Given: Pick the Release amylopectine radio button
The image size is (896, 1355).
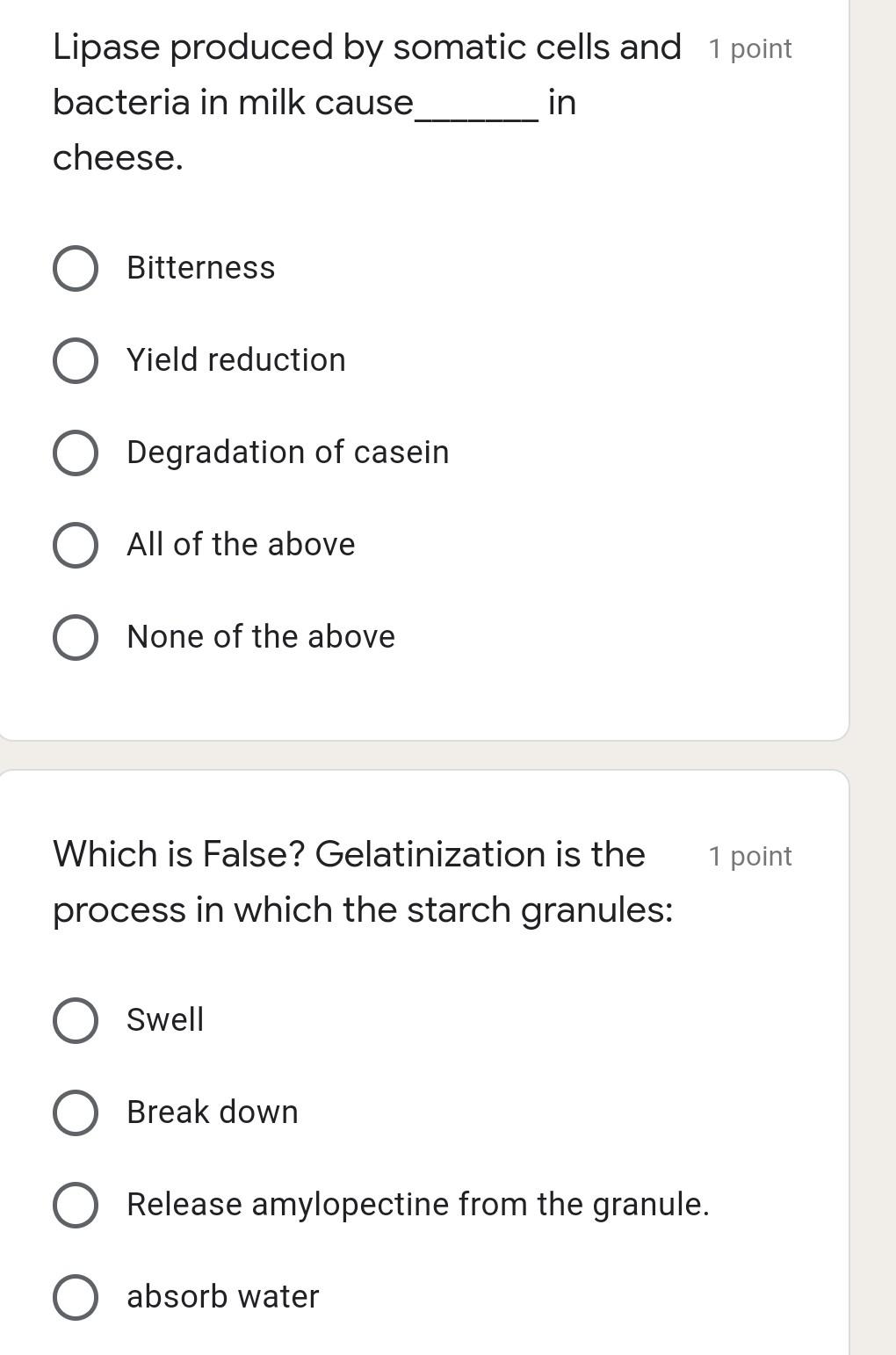Looking at the screenshot, I should 76,1205.
